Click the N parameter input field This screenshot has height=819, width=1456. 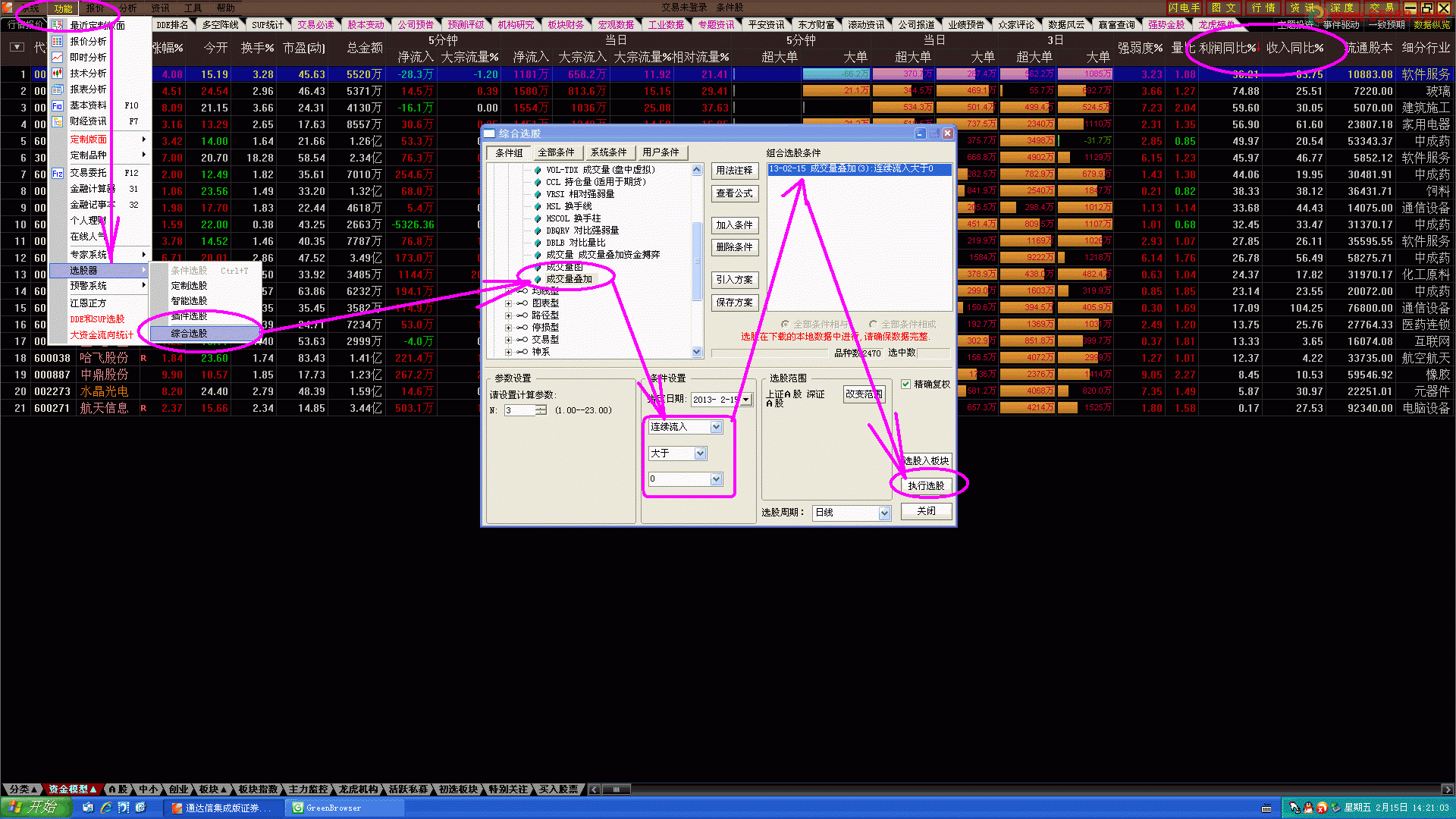519,410
